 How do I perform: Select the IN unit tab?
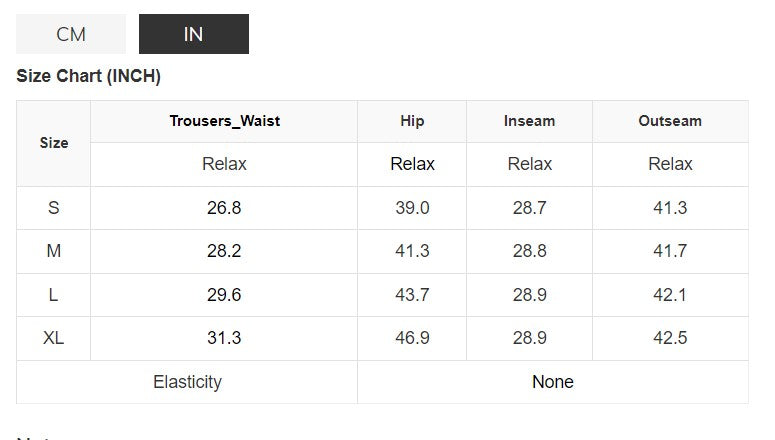(193, 34)
